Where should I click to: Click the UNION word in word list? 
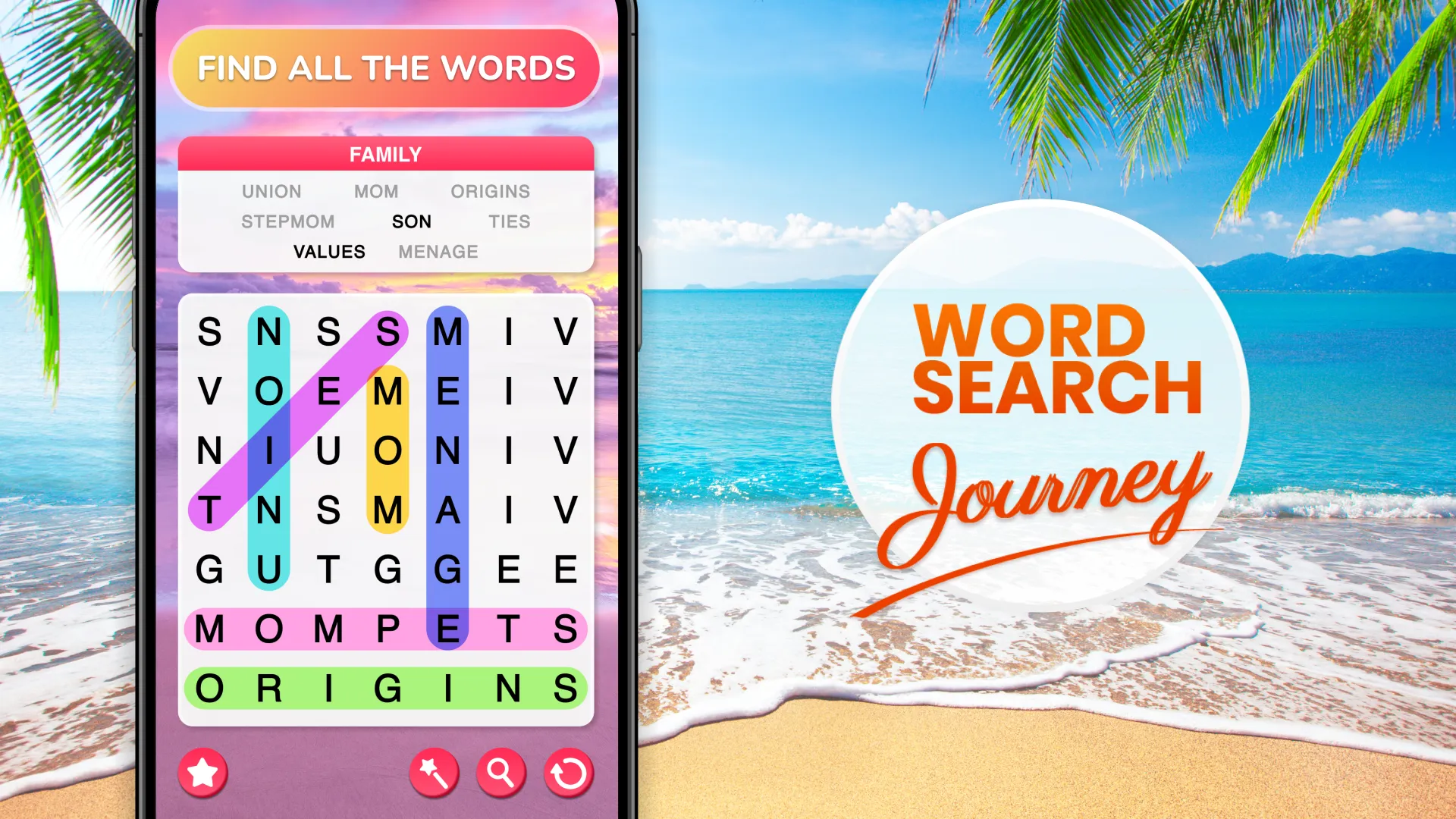[269, 190]
